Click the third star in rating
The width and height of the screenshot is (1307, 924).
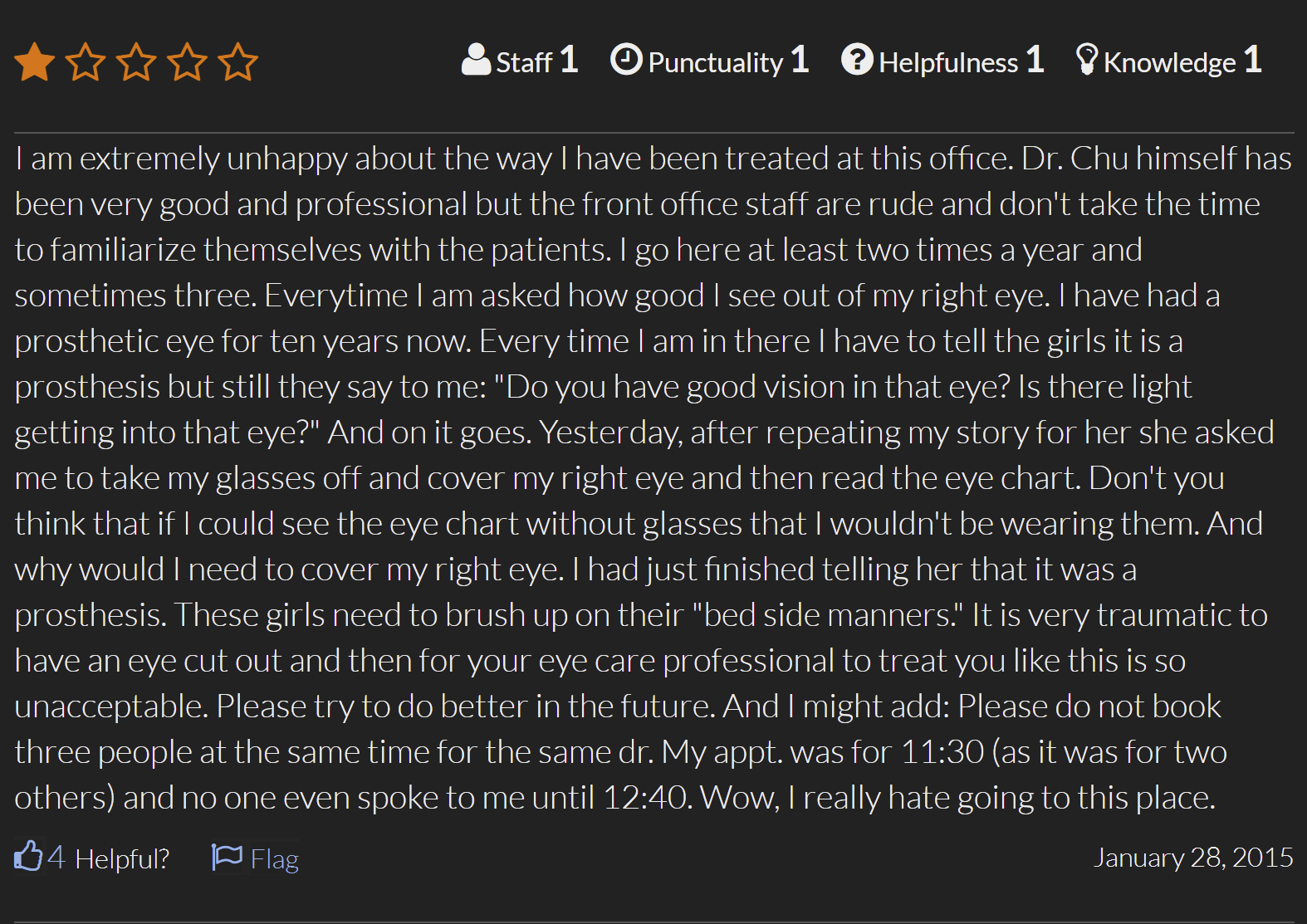136,62
